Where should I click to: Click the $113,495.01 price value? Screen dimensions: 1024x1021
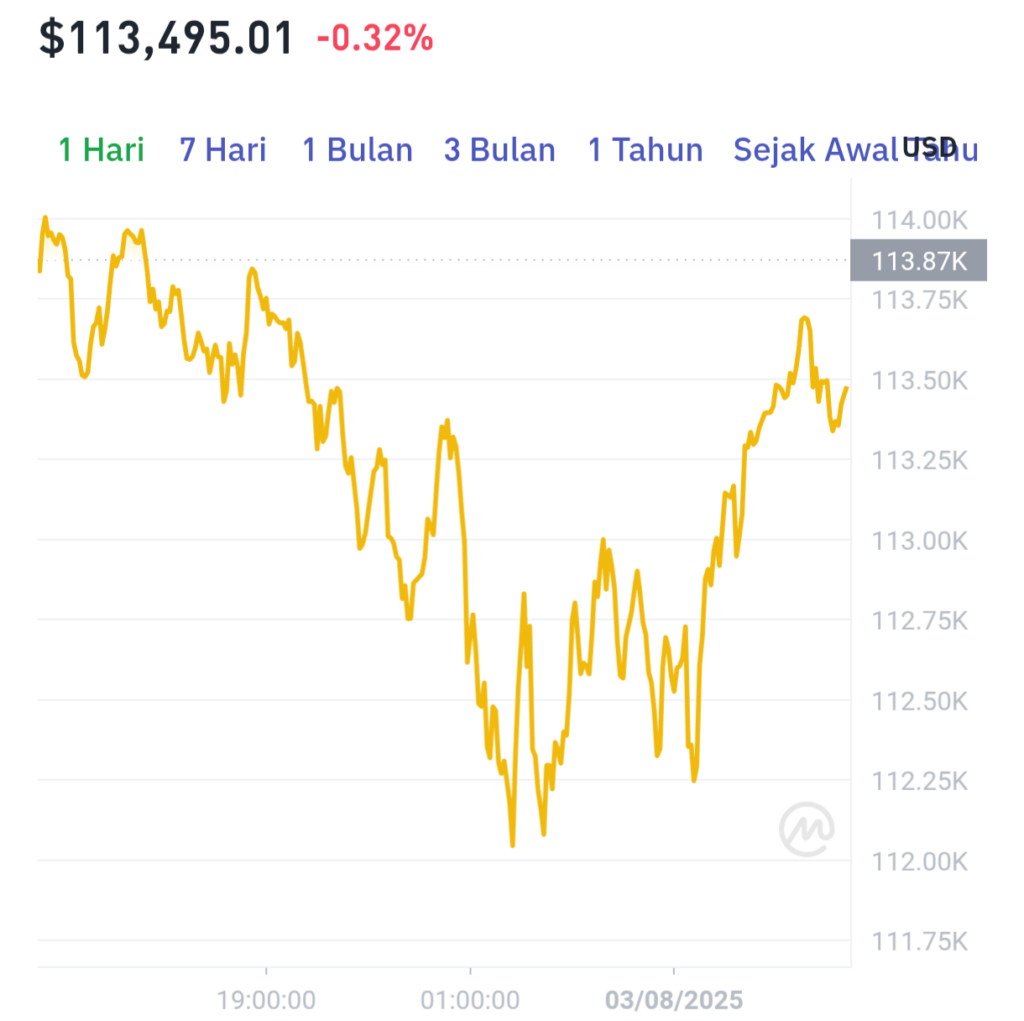[166, 38]
